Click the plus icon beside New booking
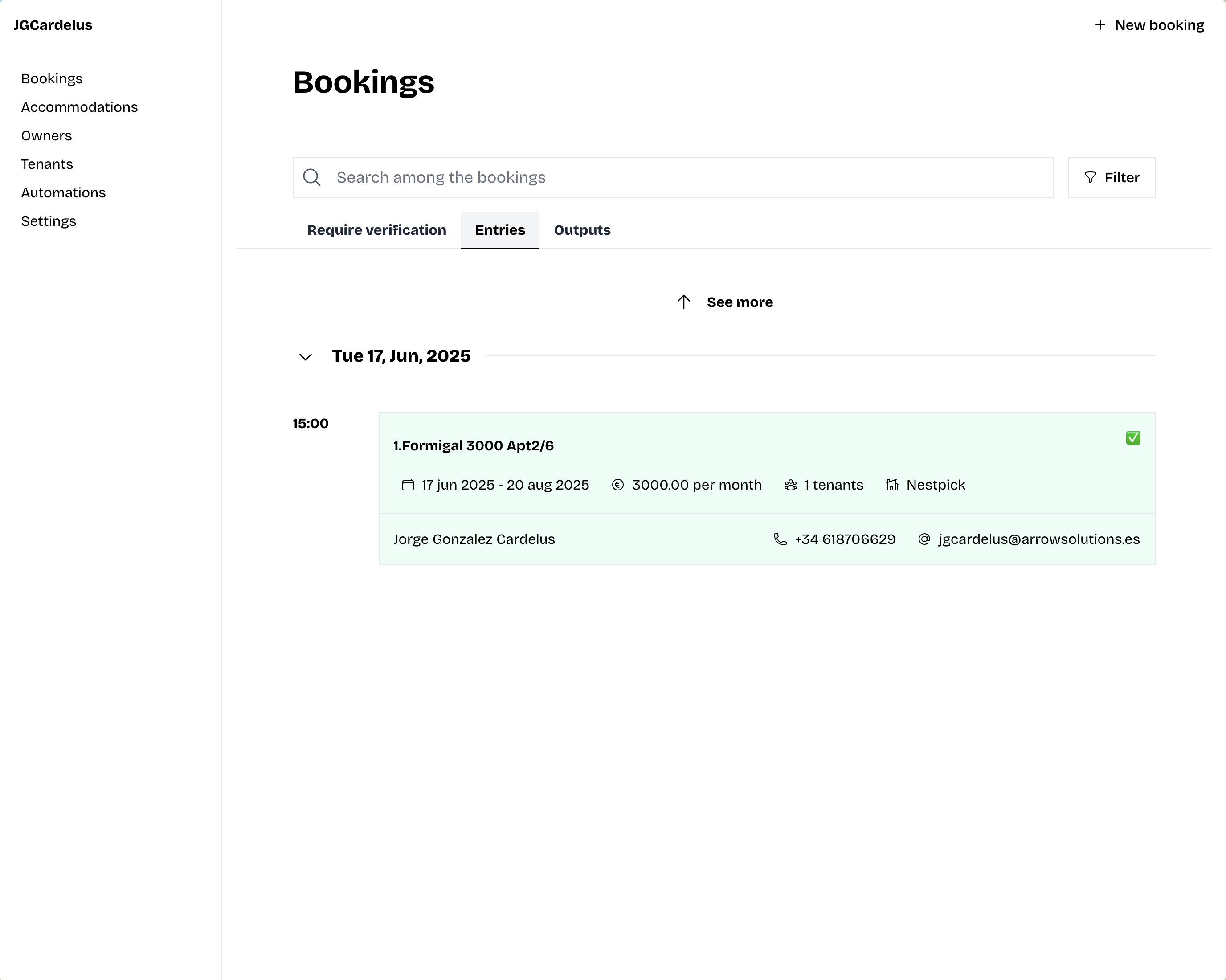The image size is (1226, 980). [1100, 25]
